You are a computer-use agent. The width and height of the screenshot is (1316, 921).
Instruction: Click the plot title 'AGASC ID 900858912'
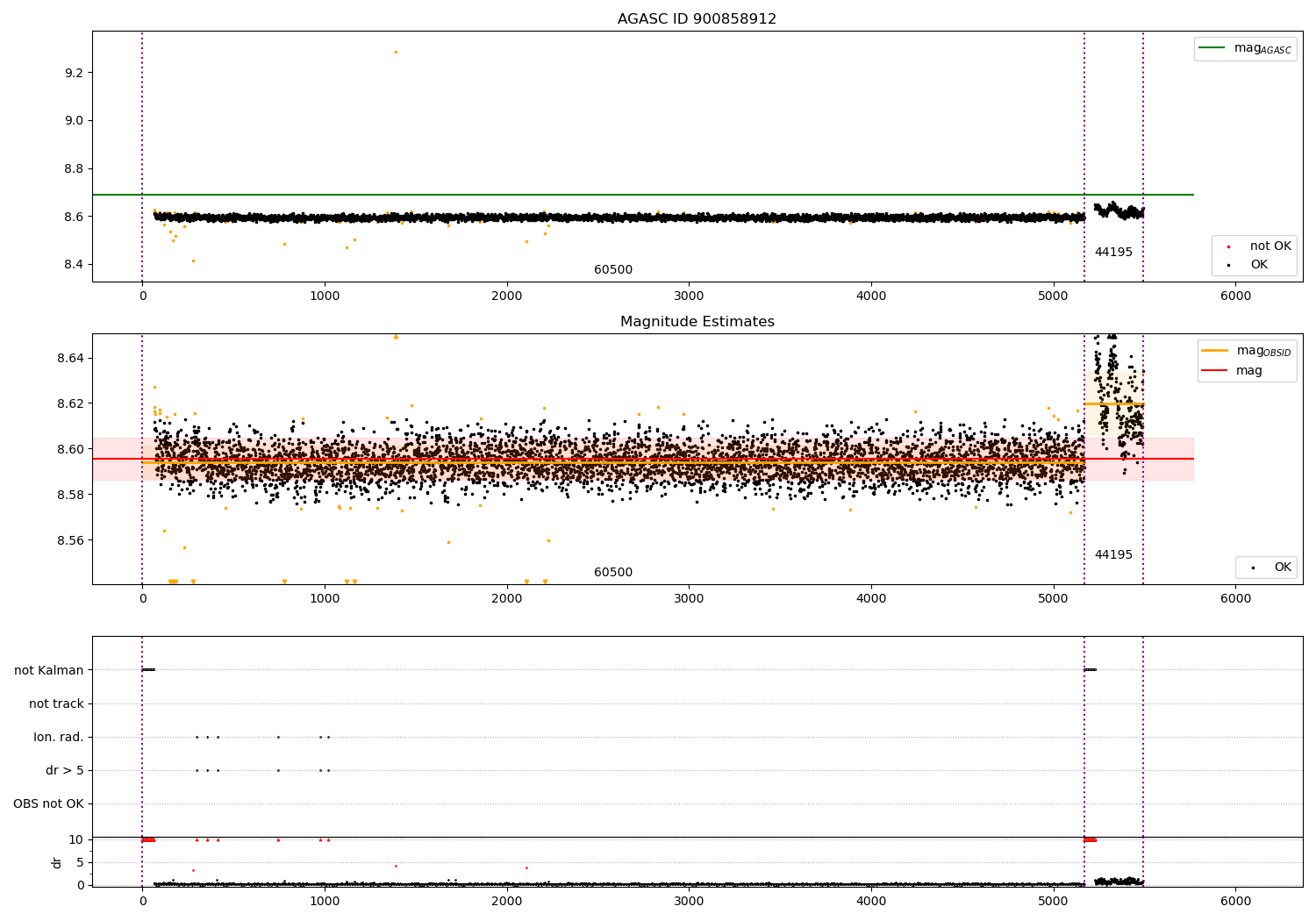697,19
